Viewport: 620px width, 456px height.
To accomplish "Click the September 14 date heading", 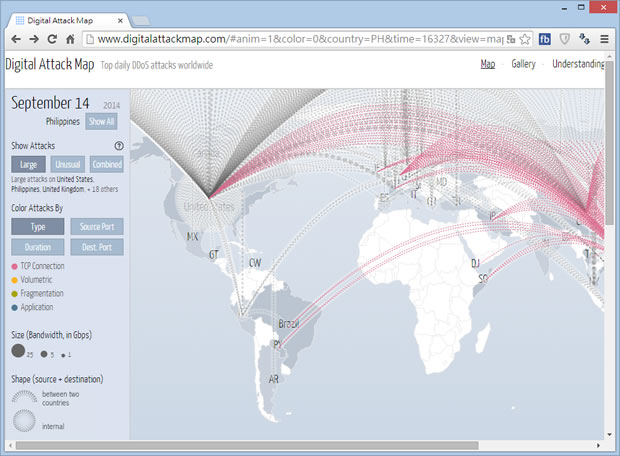I will 50,103.
